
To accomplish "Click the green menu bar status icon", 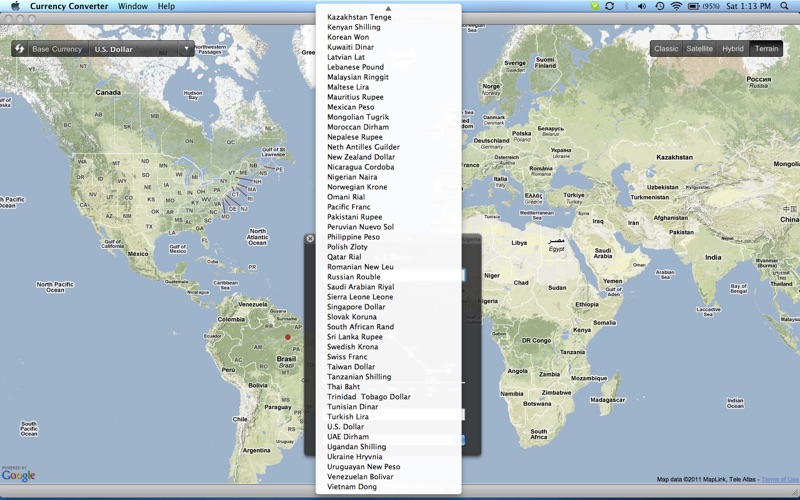I will [594, 6].
